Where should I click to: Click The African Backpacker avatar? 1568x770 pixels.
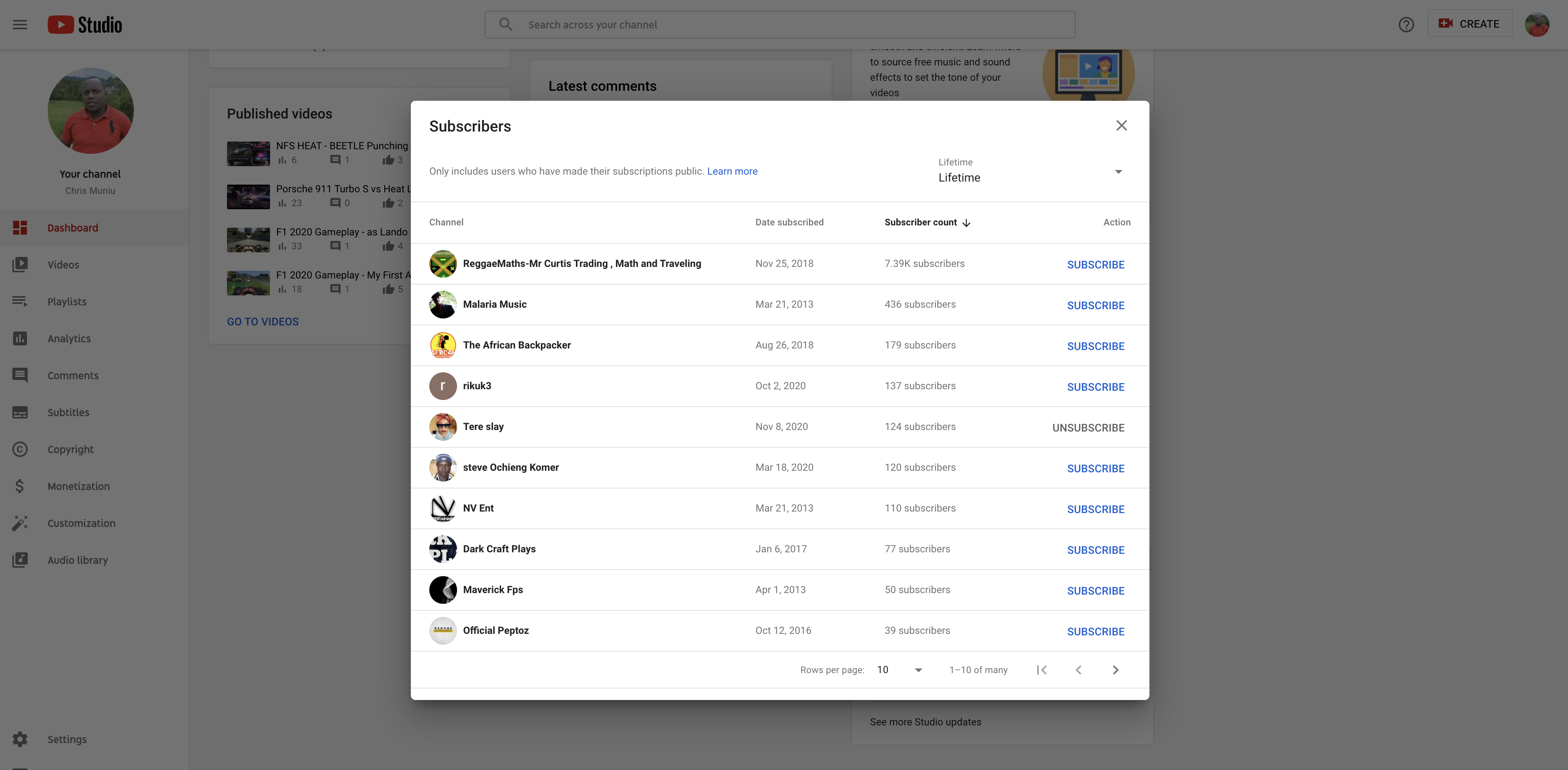(x=442, y=345)
